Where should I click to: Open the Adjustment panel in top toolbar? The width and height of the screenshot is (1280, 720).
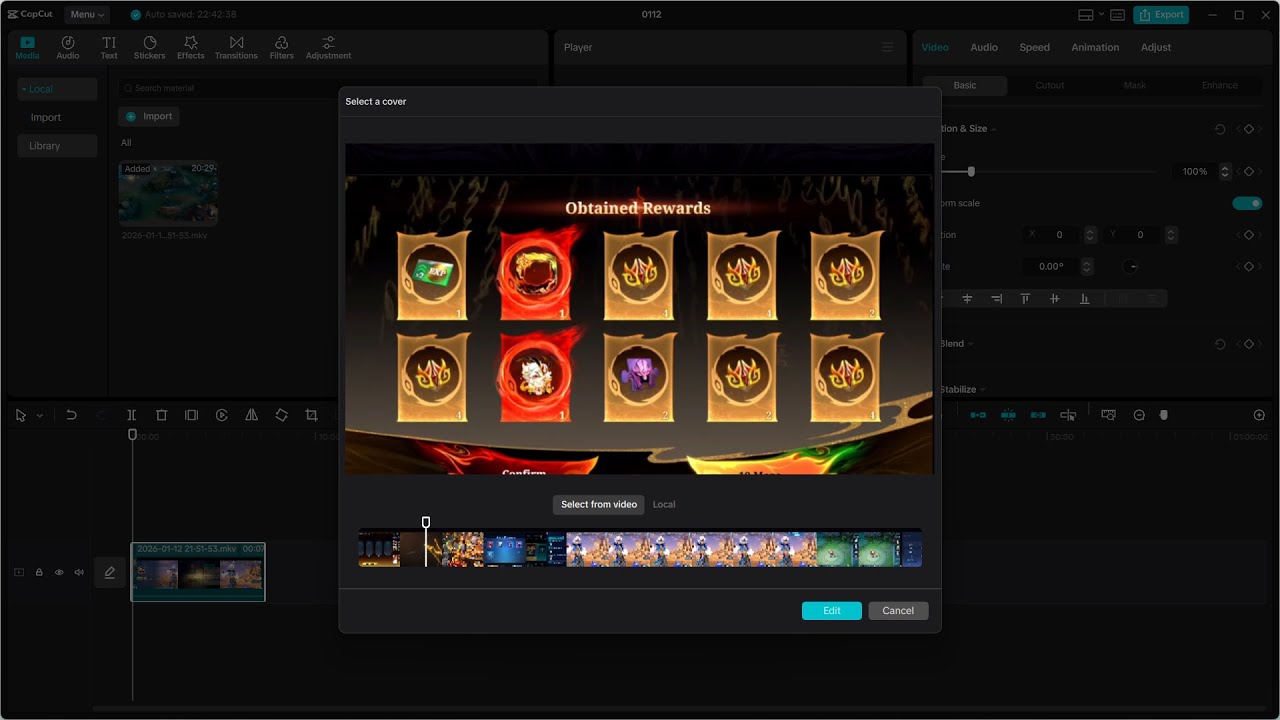coord(328,47)
